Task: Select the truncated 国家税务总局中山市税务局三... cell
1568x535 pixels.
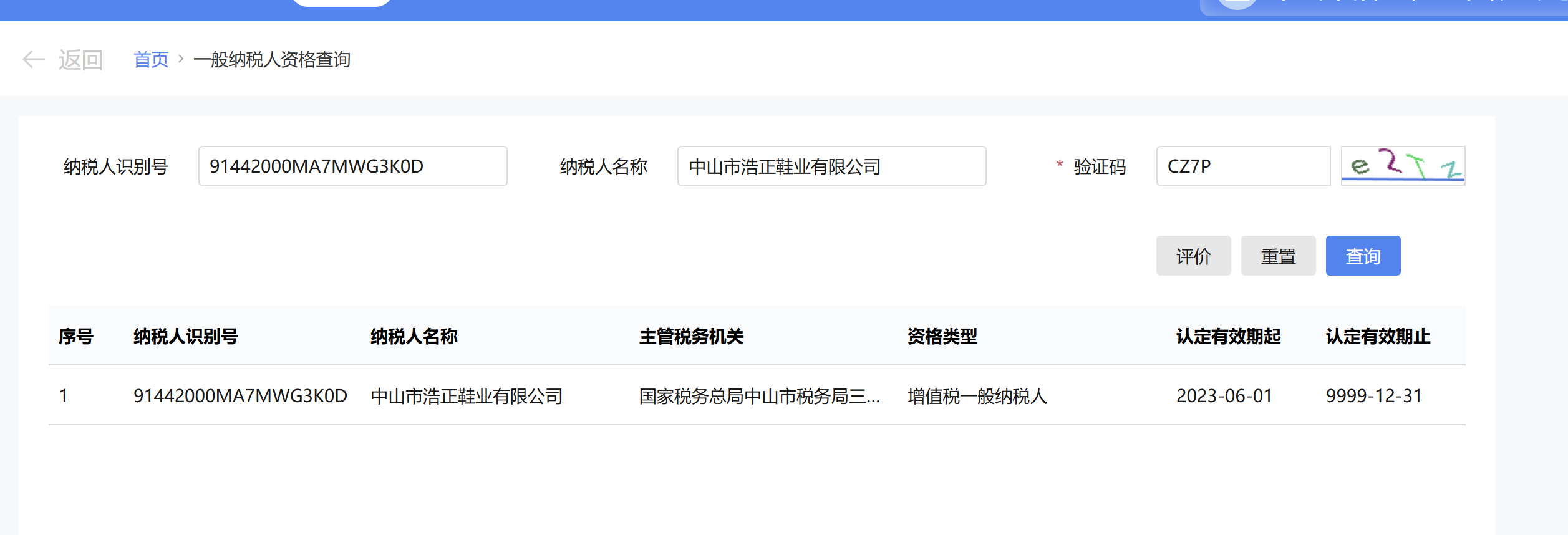Action: pos(759,396)
